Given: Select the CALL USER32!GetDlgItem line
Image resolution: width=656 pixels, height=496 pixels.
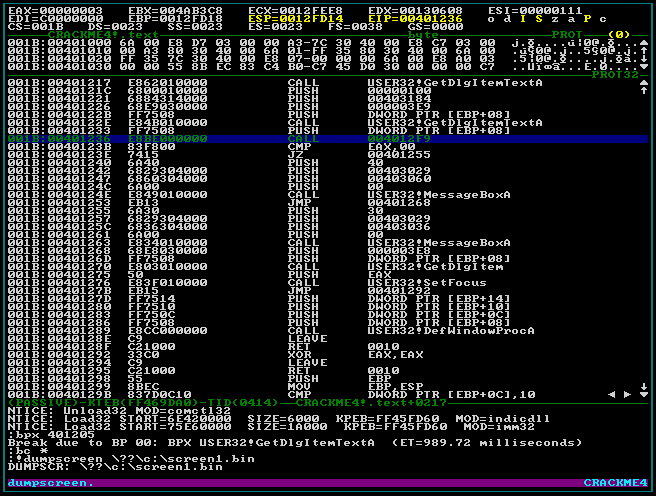Looking at the screenshot, I should [x=328, y=267].
